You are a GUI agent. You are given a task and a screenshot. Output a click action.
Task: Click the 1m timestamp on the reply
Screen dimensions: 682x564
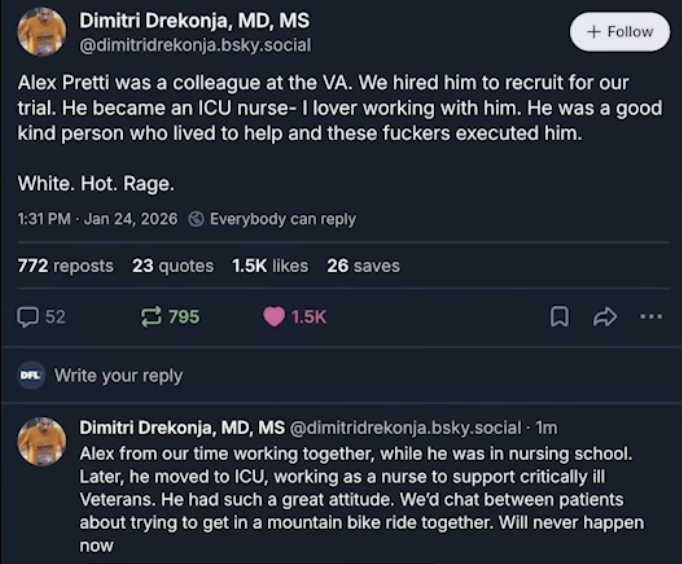546,427
